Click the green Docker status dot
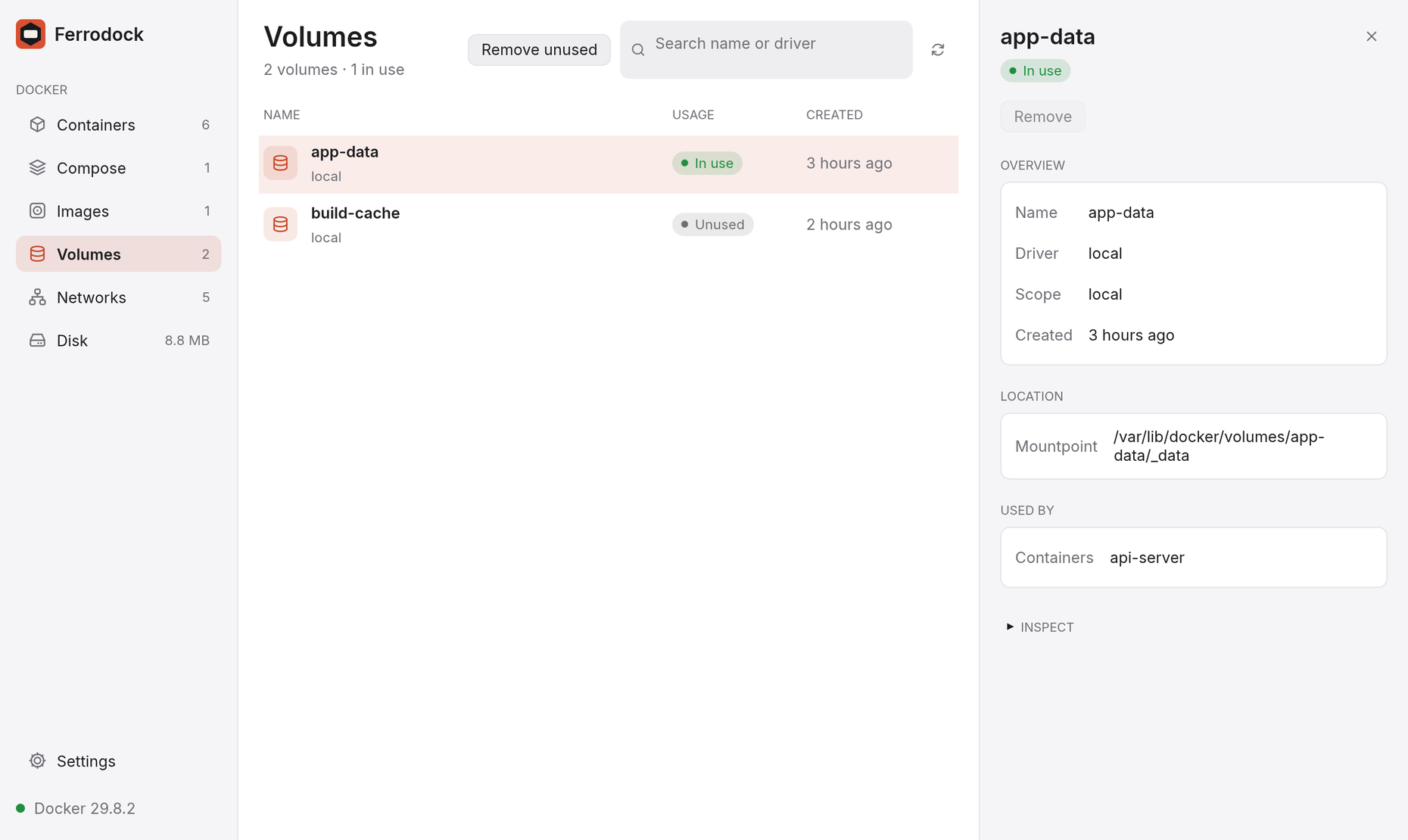The height and width of the screenshot is (840, 1408). point(20,808)
